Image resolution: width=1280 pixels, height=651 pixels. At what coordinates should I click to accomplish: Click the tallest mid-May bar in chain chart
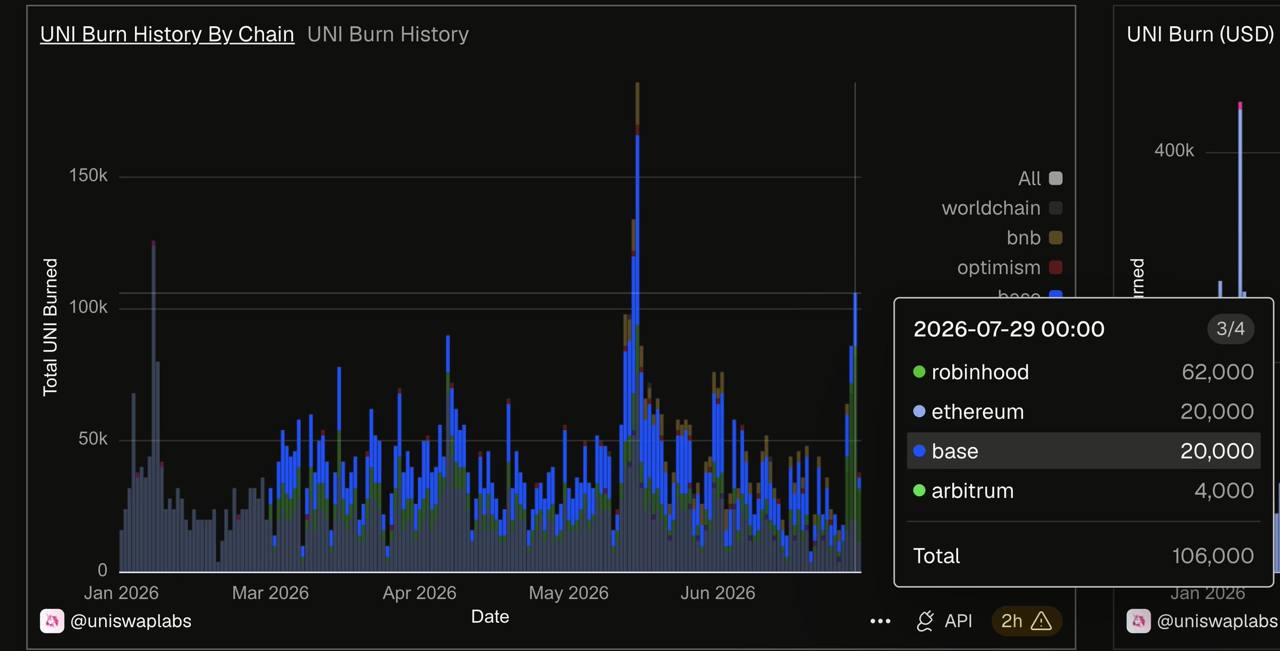(x=637, y=327)
